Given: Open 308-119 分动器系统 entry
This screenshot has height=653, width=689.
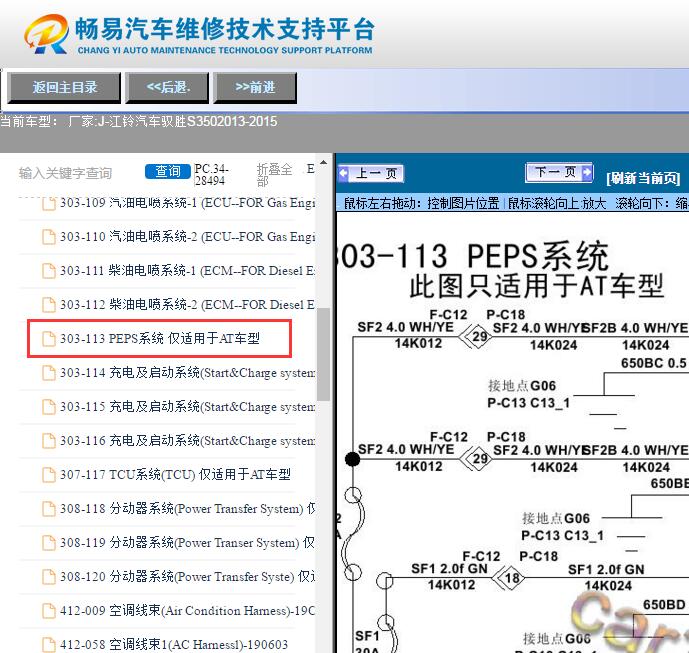Looking at the screenshot, I should 188,543.
